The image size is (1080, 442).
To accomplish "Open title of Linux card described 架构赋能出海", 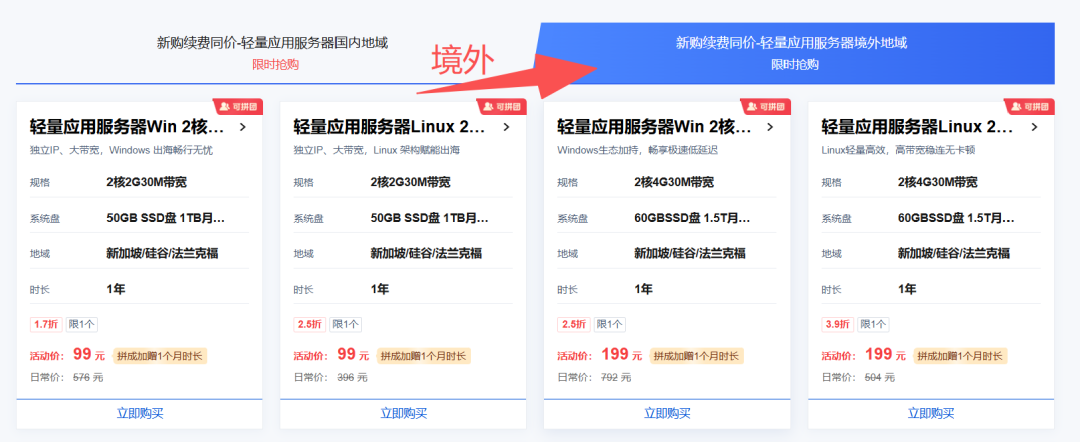I will coord(391,127).
